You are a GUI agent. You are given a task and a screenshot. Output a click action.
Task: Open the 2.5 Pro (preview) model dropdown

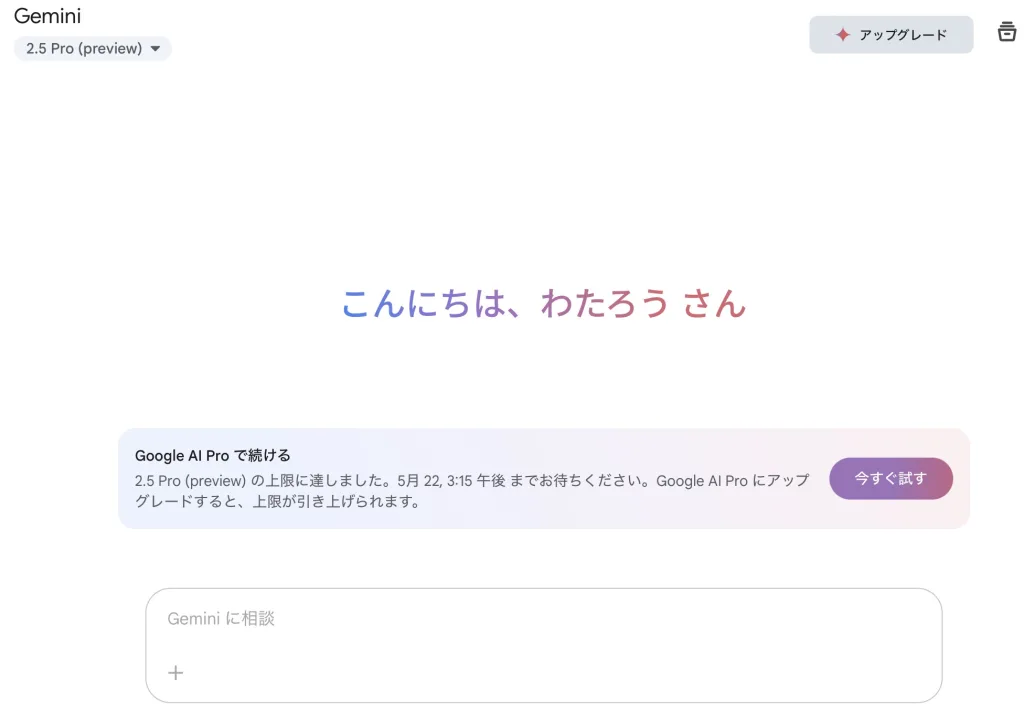point(93,48)
